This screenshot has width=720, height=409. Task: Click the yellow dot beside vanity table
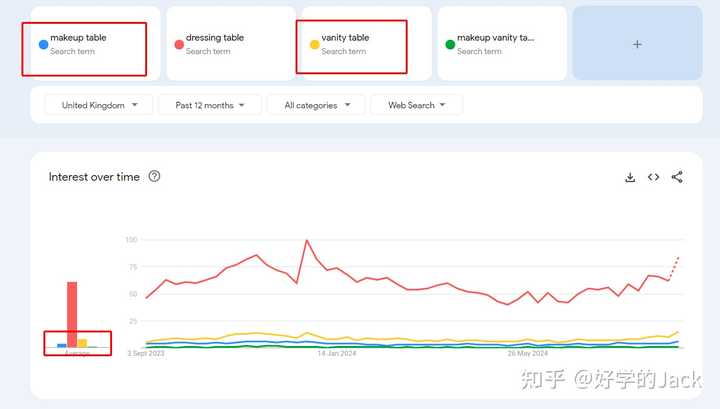[x=315, y=45]
